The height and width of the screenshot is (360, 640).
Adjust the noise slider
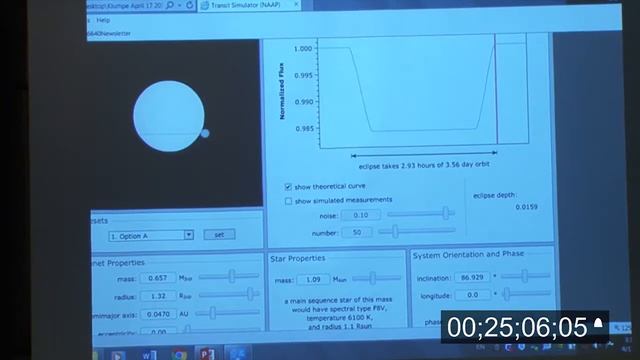tap(446, 213)
